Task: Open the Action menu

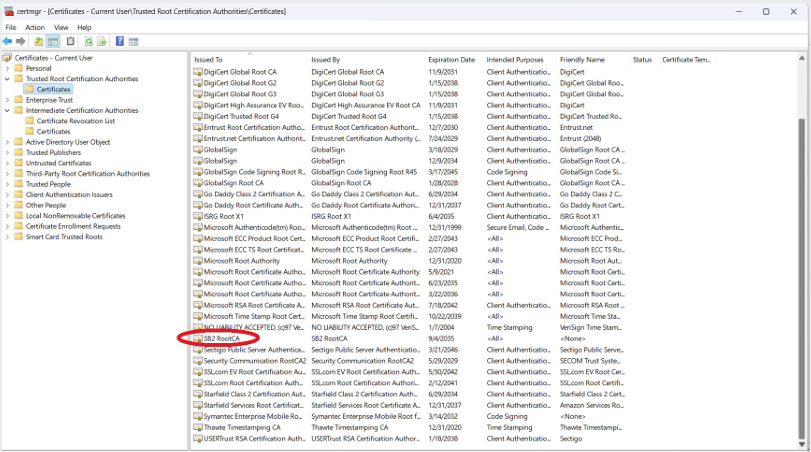Action: coord(35,27)
